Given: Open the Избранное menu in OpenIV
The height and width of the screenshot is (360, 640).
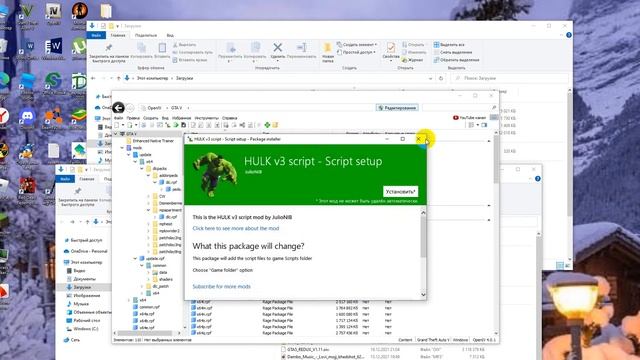Looking at the screenshot, I should (x=181, y=118).
